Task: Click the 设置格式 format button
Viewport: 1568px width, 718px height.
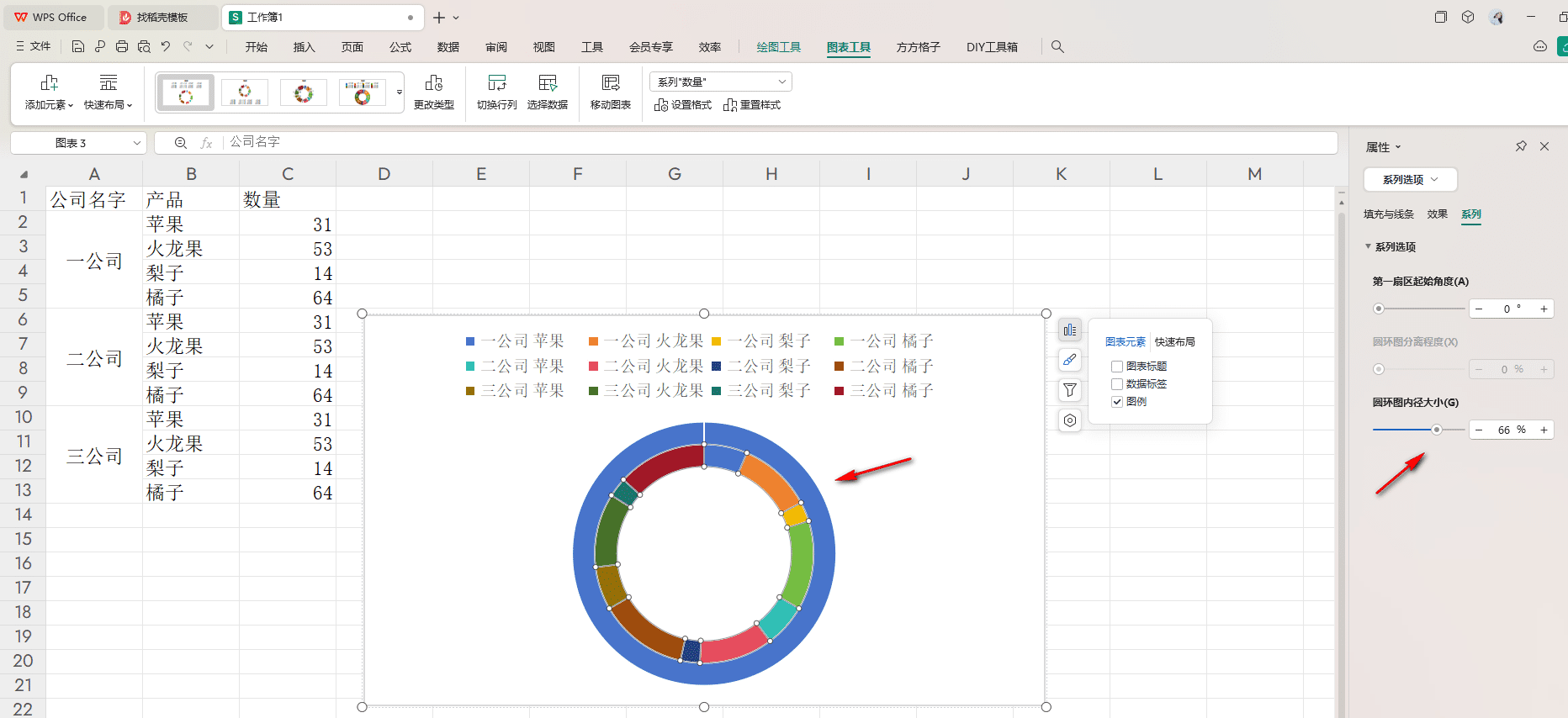Action: tap(682, 105)
